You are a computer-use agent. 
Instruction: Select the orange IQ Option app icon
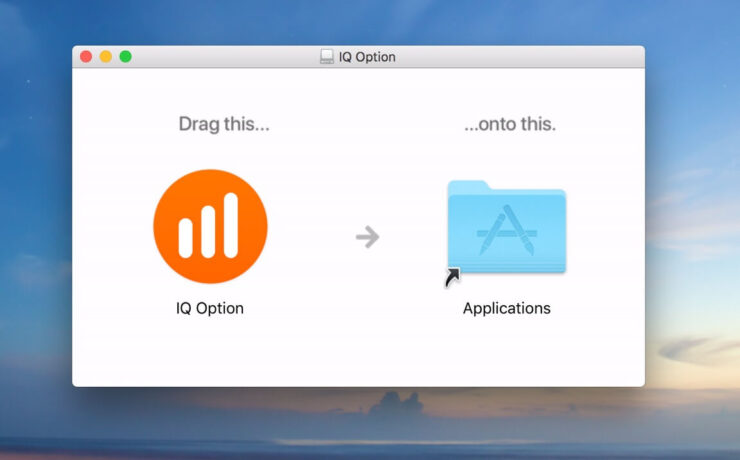tap(210, 226)
